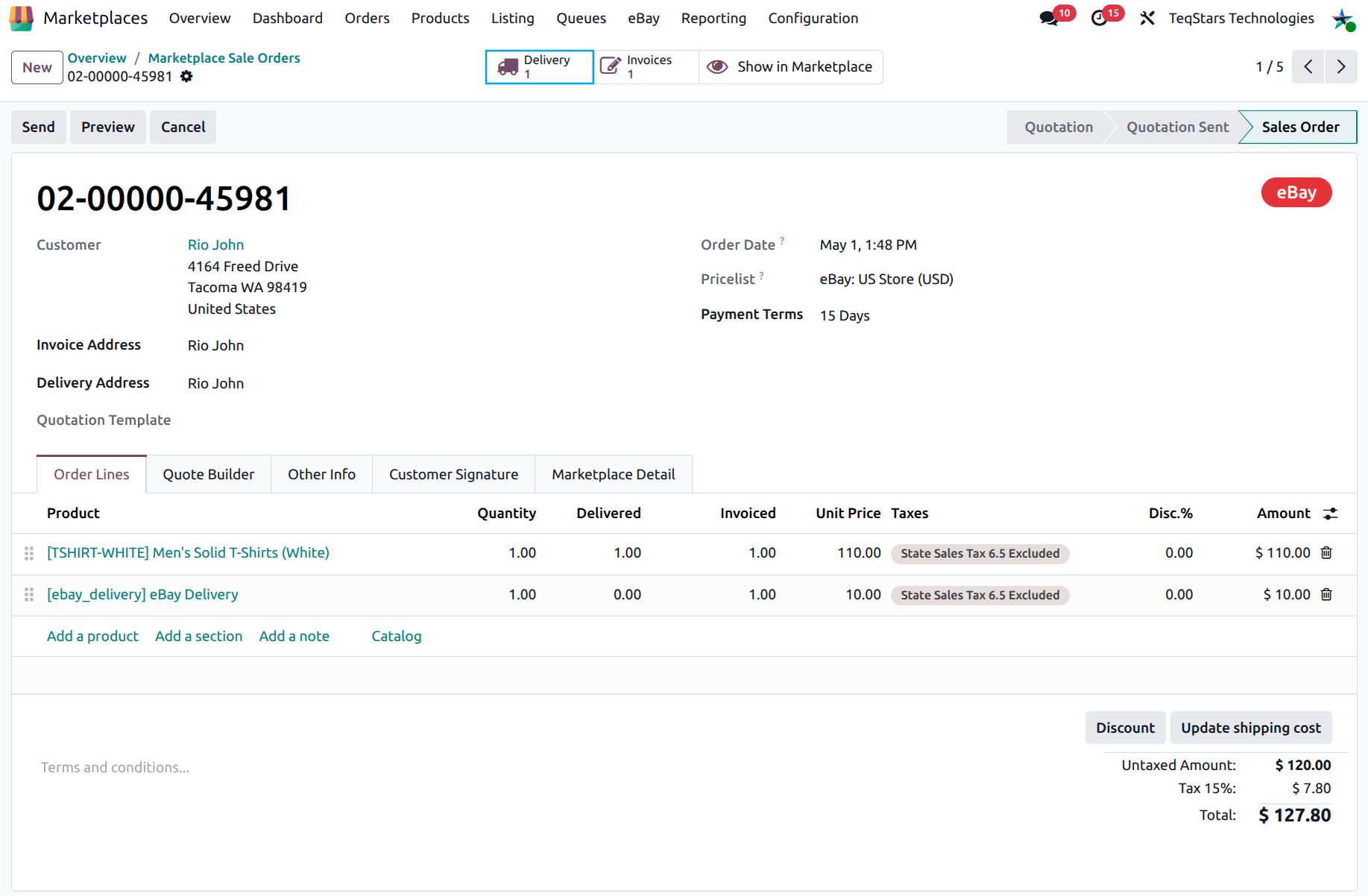The image size is (1368, 896).
Task: Click the New button
Action: [37, 67]
